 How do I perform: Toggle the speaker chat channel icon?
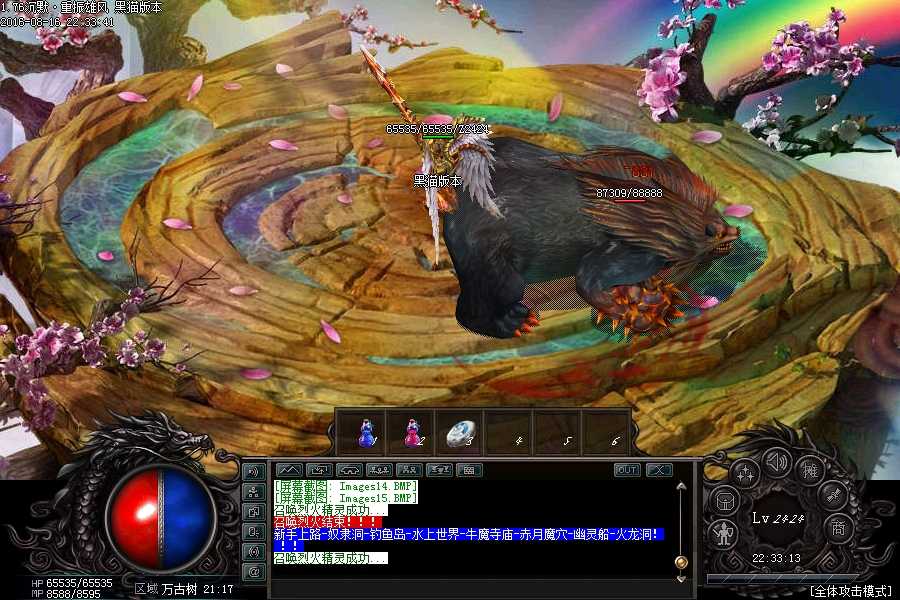[254, 472]
